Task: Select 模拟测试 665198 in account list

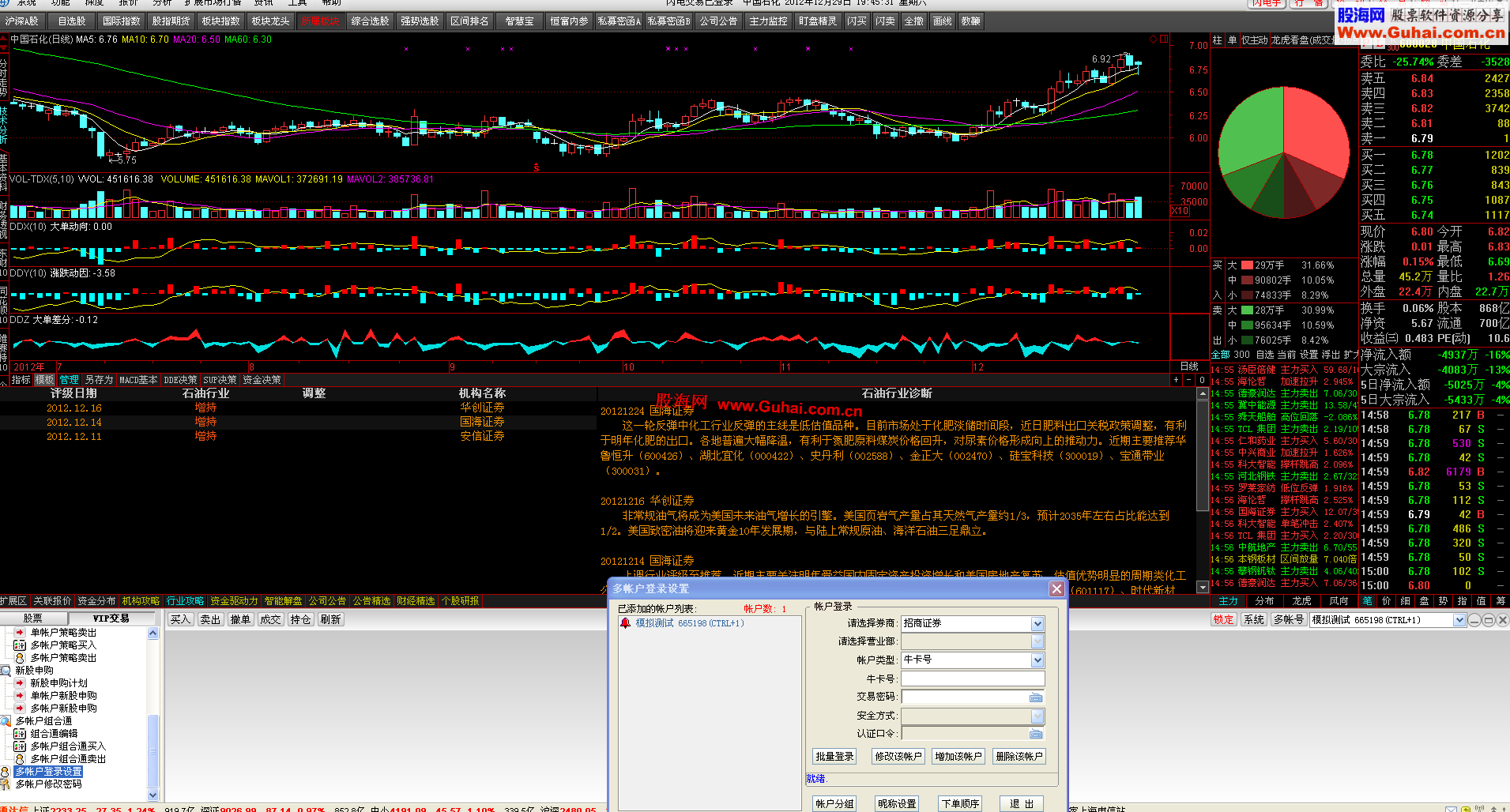Action: pyautogui.click(x=689, y=623)
